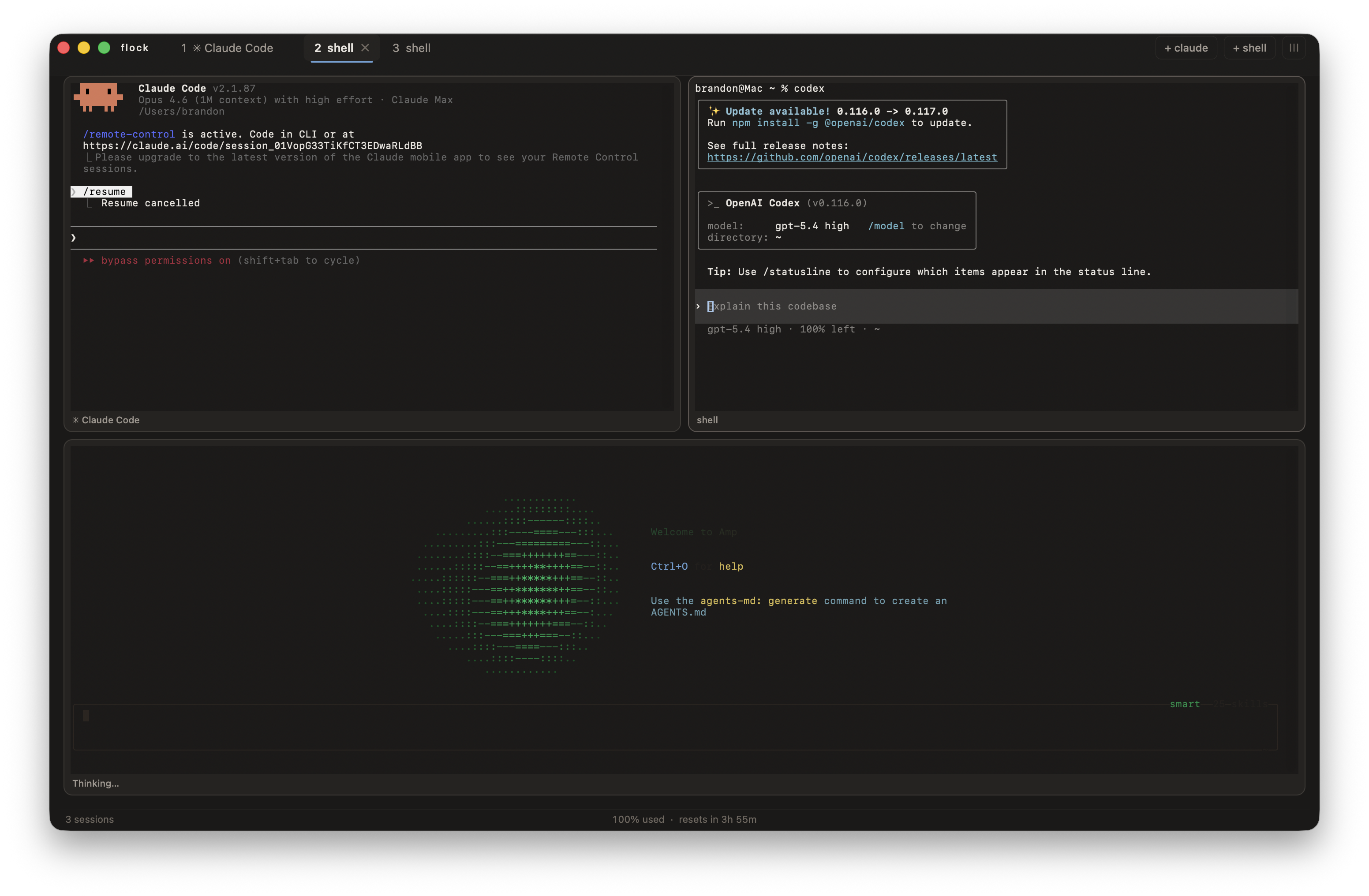Switch to the third shell tab
The width and height of the screenshot is (1369, 896).
pyautogui.click(x=411, y=49)
